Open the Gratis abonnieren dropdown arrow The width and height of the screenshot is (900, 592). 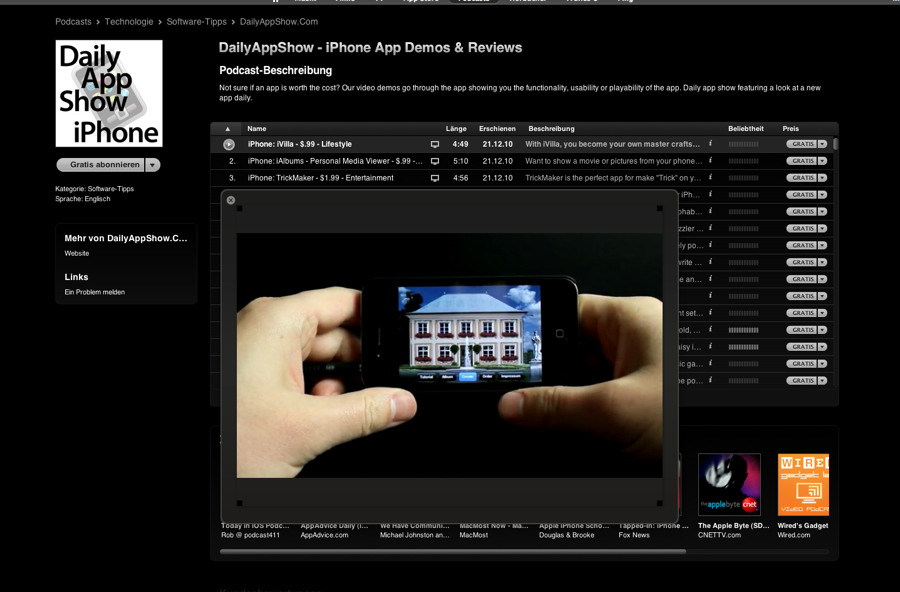[x=153, y=165]
